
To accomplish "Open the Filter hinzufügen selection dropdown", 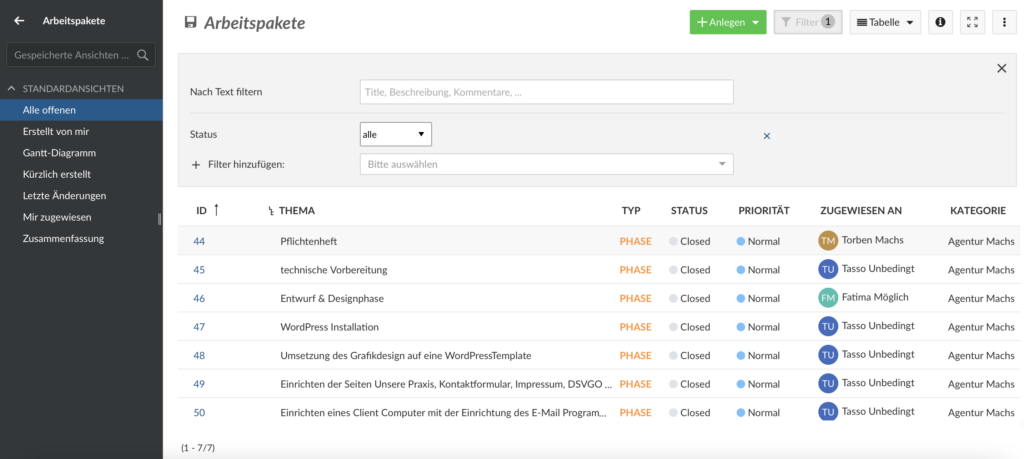I will click(x=547, y=165).
